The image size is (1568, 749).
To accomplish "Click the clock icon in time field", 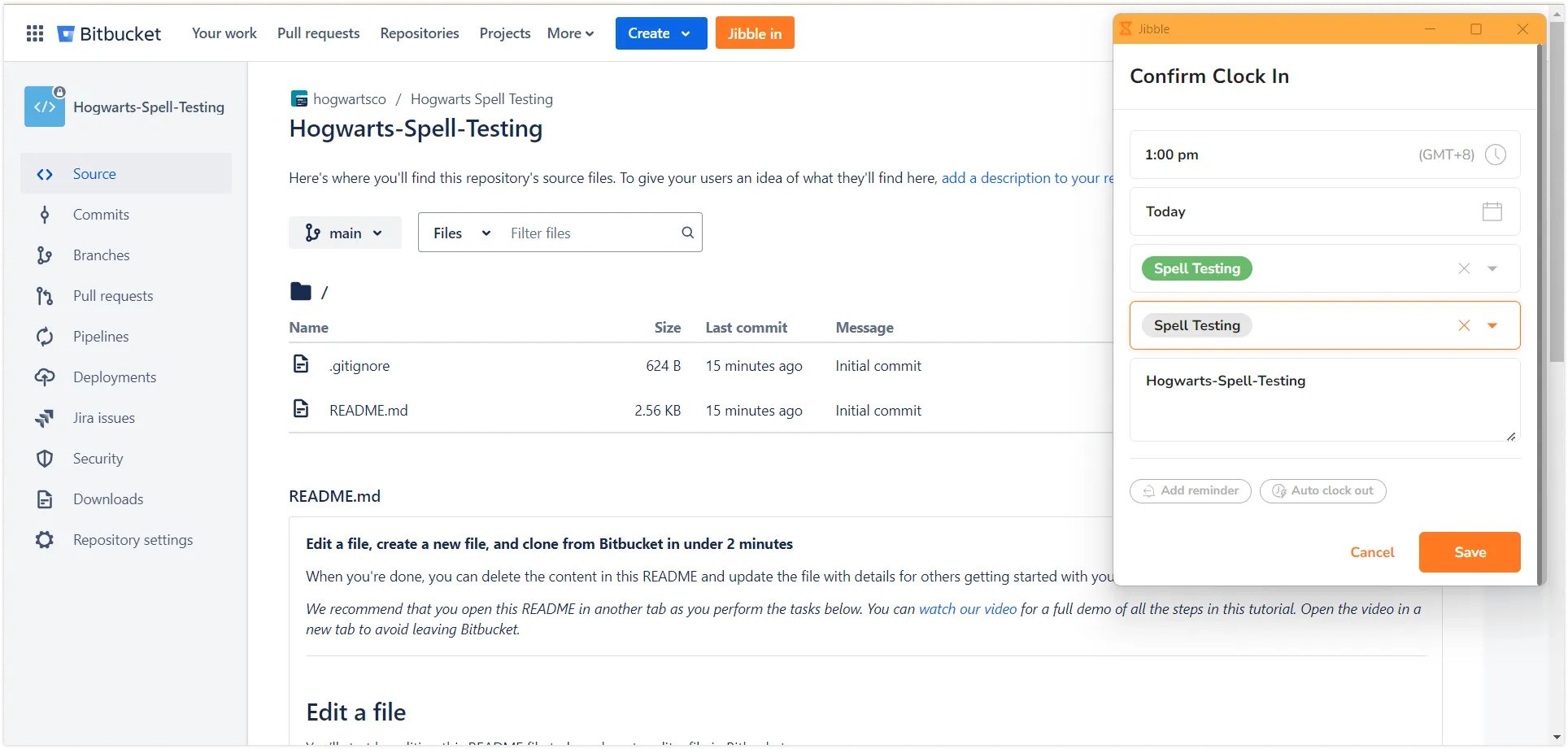I will (x=1495, y=155).
